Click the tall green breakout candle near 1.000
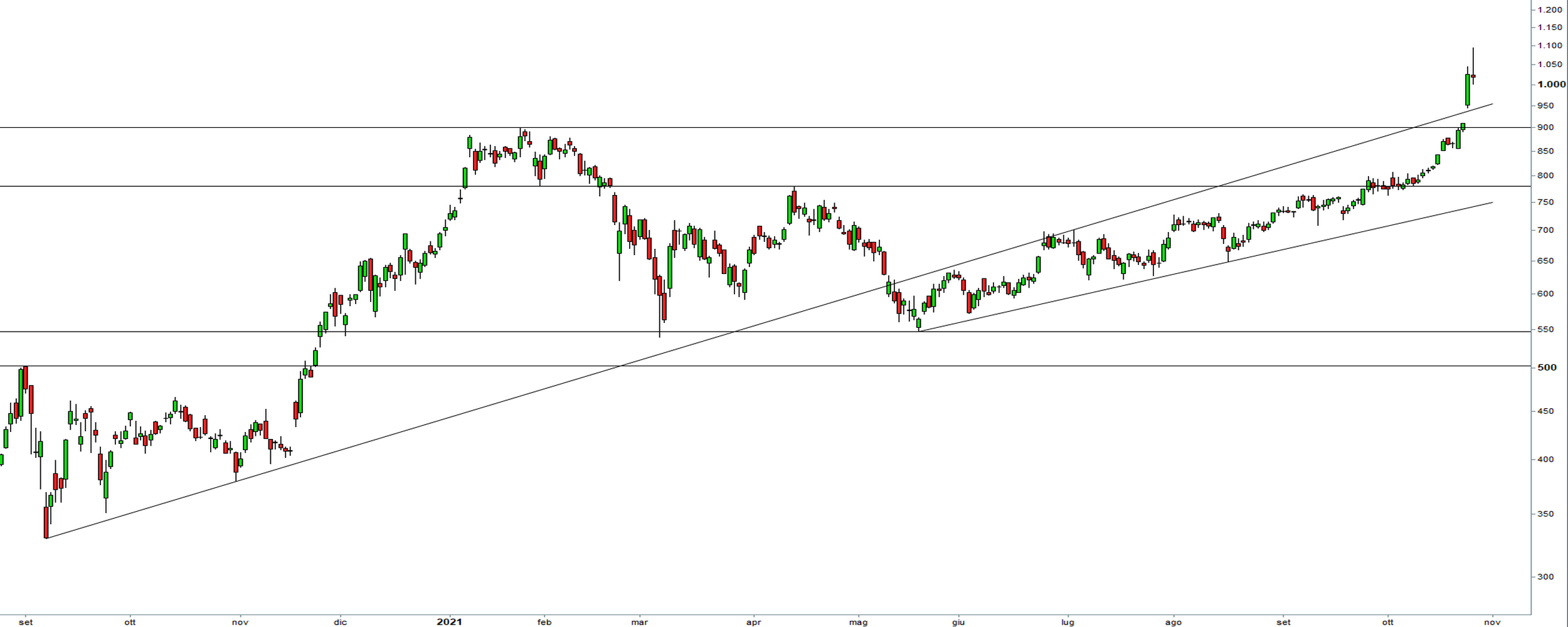This screenshot has height=627, width=1568. pos(1468,90)
